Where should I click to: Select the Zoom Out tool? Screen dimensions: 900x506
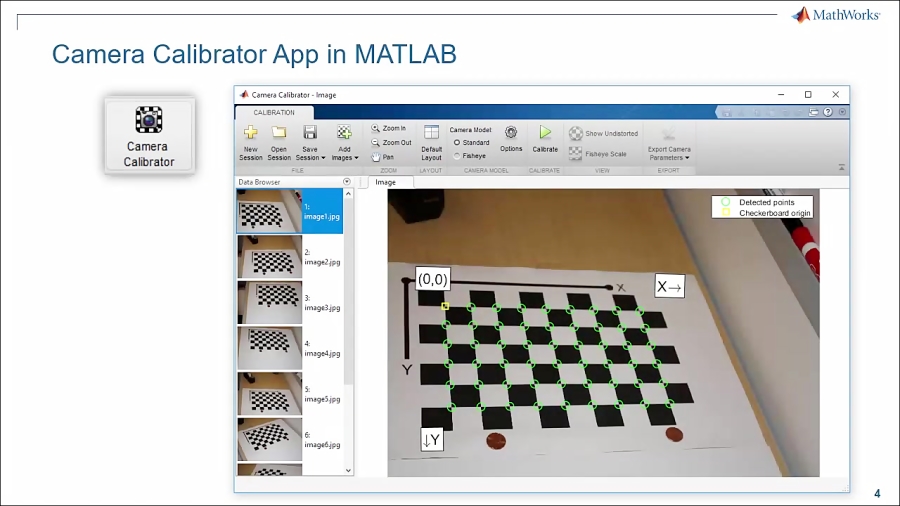tap(391, 142)
